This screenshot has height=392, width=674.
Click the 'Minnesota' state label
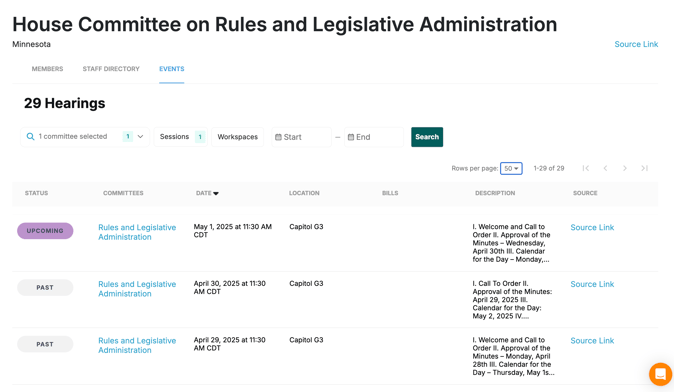(31, 44)
